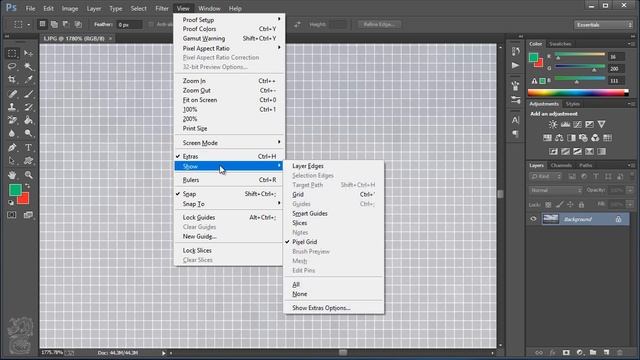Select the Magic Wand tool
This screenshot has height=360, width=640.
pyautogui.click(x=28, y=67)
